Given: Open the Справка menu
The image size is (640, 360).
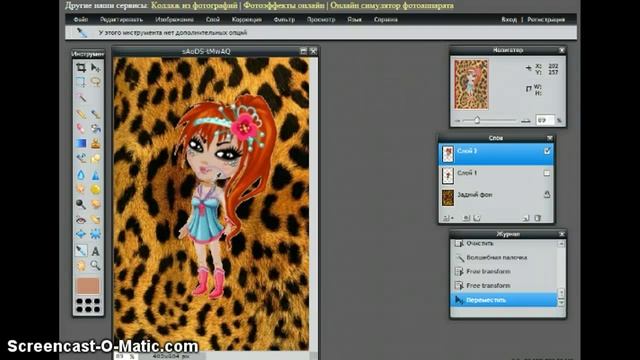Looking at the screenshot, I should pos(386,20).
